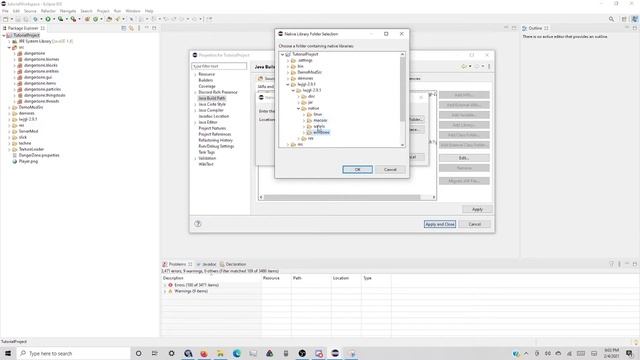
Task: Open the File menu
Action: 5,11
